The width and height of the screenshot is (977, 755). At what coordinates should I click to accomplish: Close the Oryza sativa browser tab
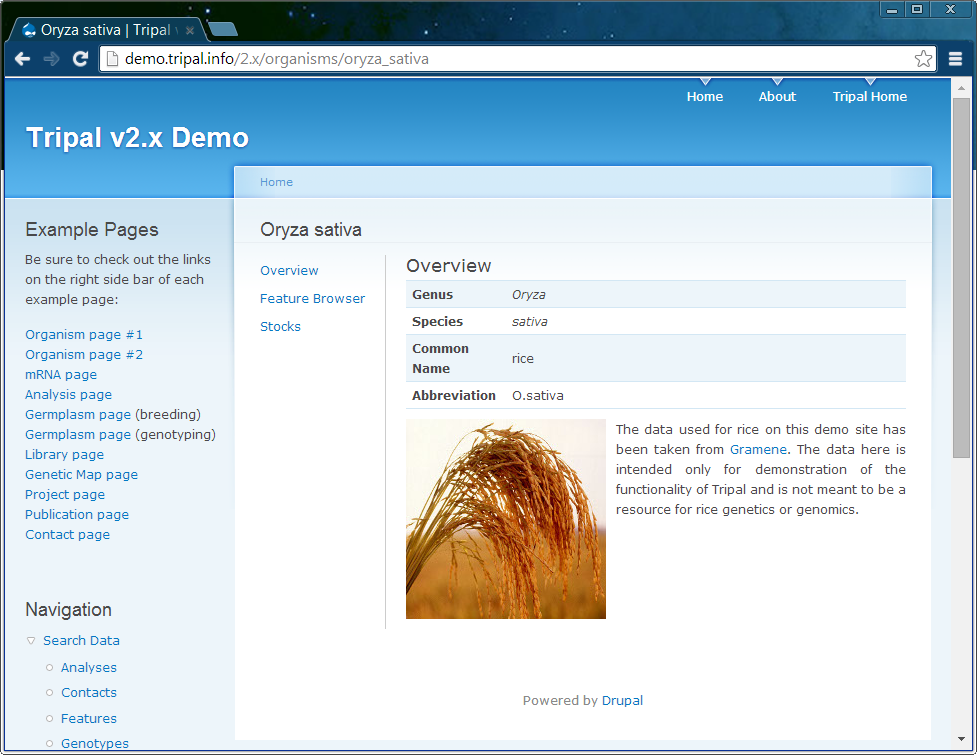[x=190, y=30]
